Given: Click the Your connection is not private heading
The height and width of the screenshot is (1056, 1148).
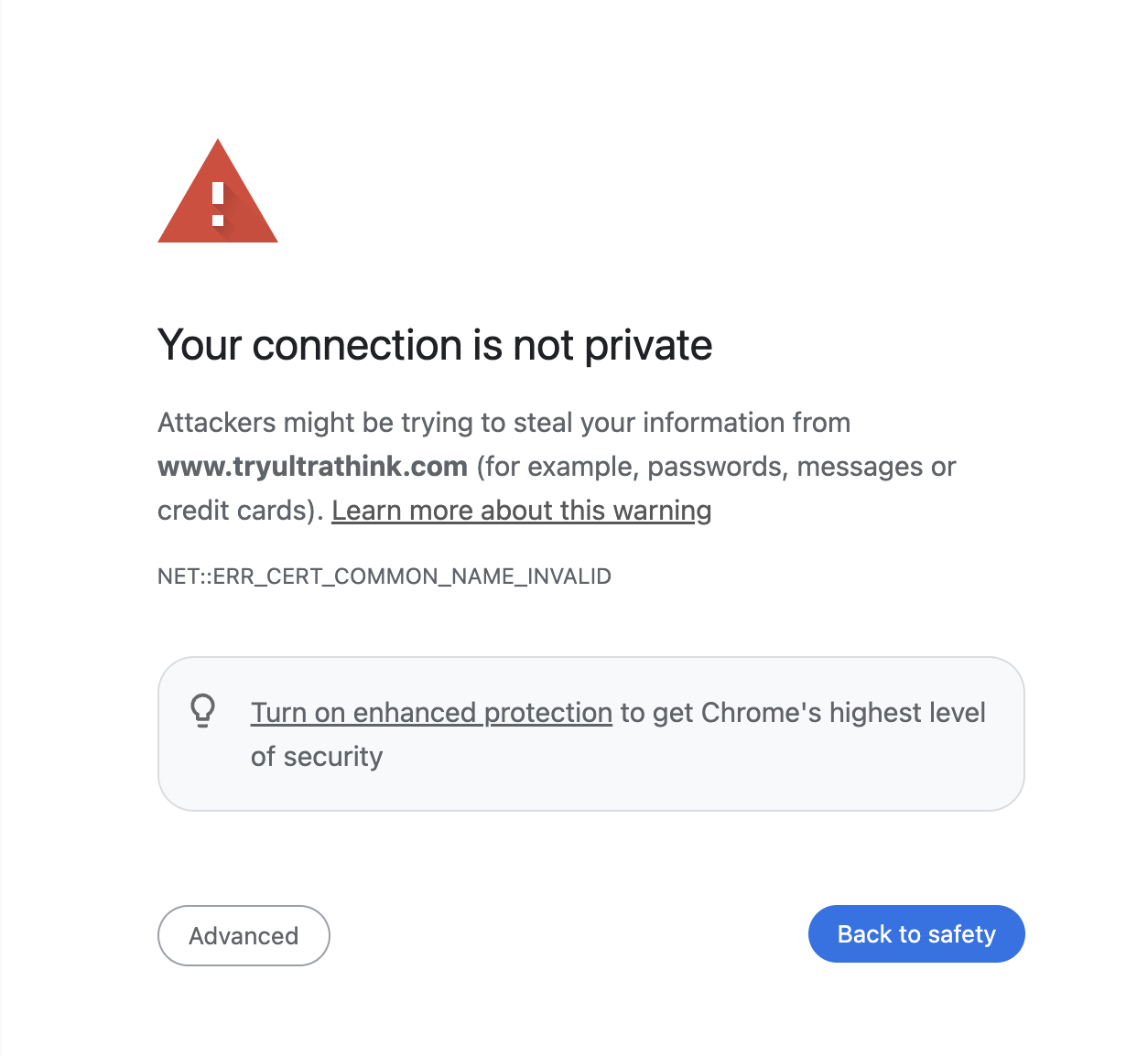Looking at the screenshot, I should pyautogui.click(x=435, y=346).
